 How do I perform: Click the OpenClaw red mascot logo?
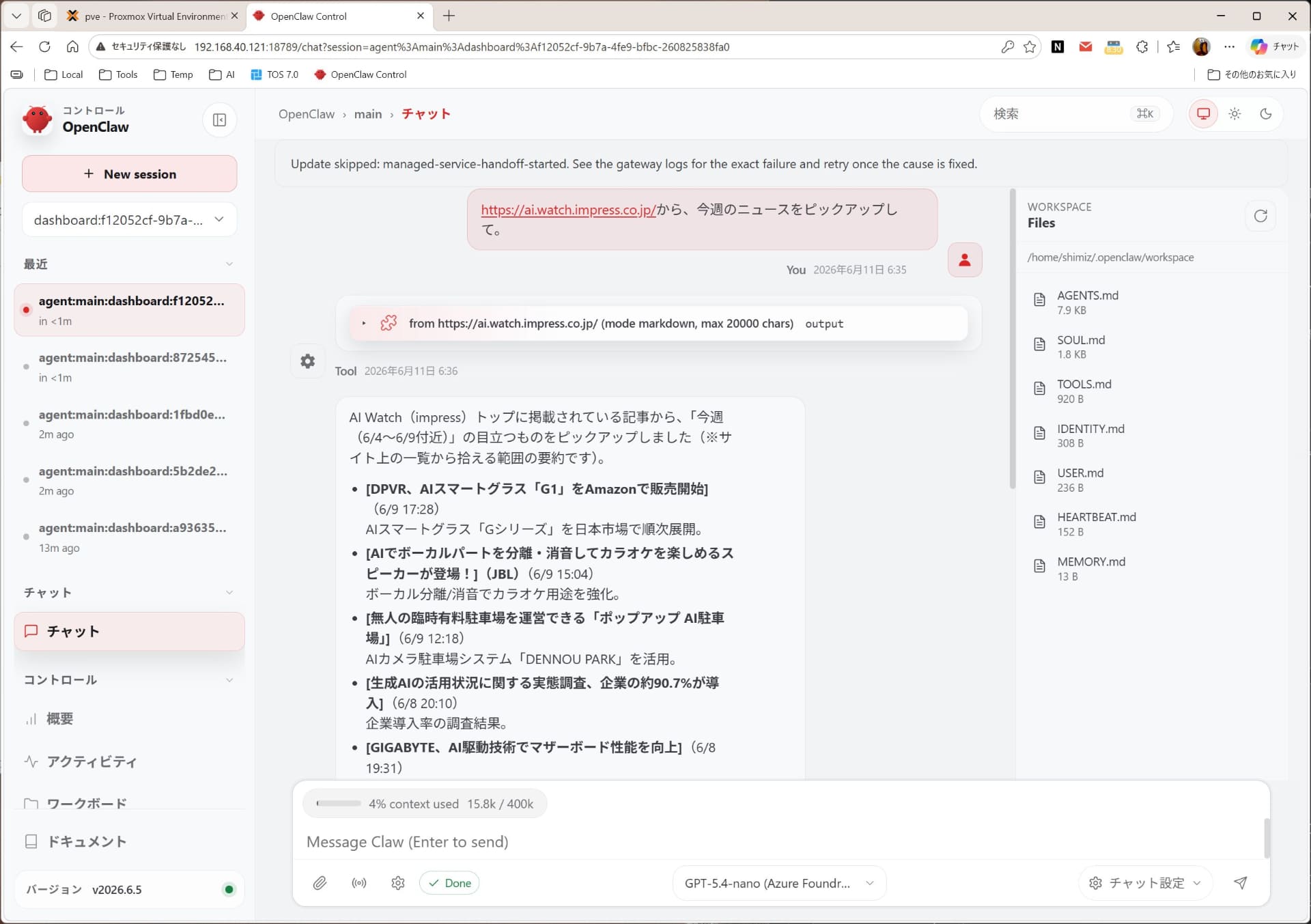(37, 120)
